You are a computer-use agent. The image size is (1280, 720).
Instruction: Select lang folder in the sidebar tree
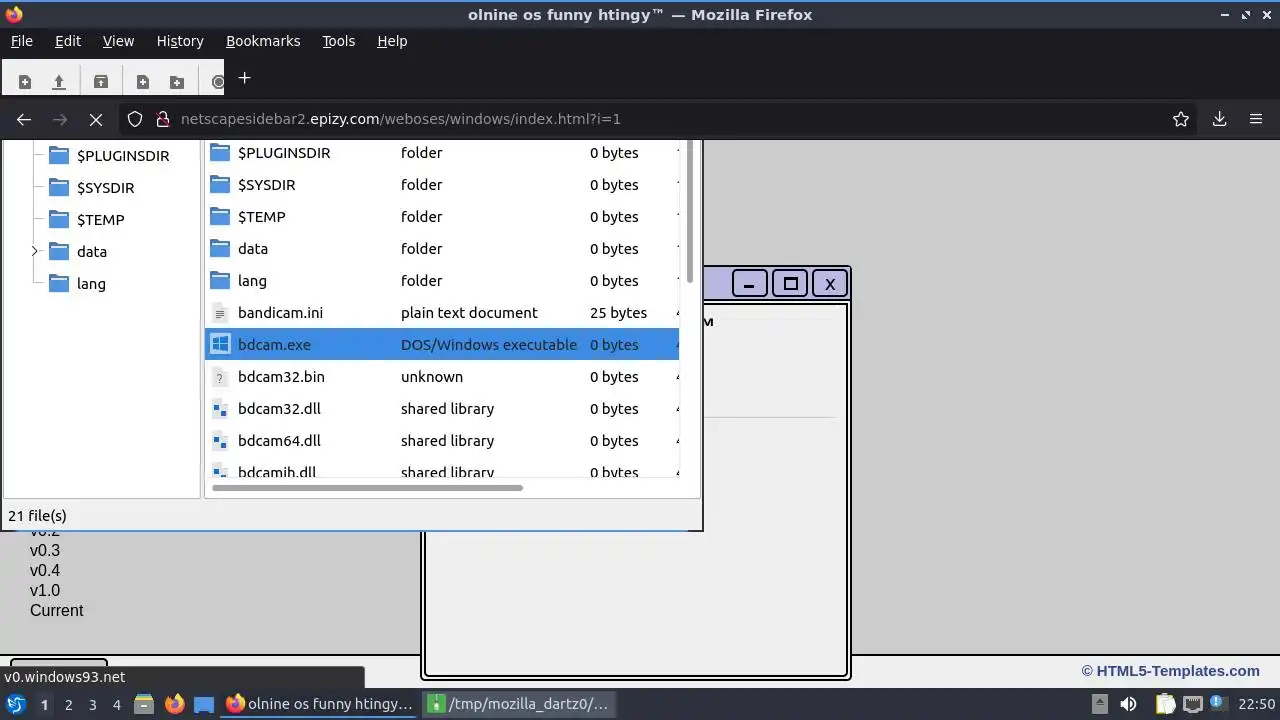pos(91,284)
